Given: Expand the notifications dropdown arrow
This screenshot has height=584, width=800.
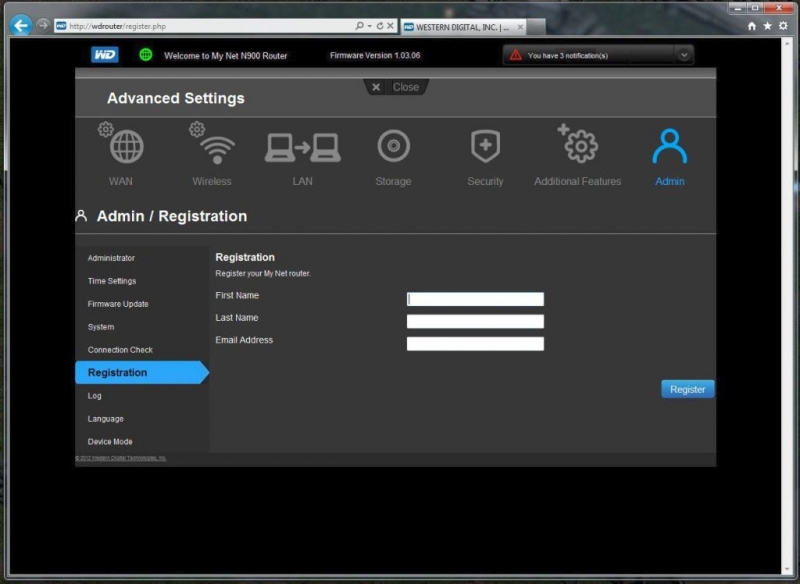Looking at the screenshot, I should click(684, 55).
